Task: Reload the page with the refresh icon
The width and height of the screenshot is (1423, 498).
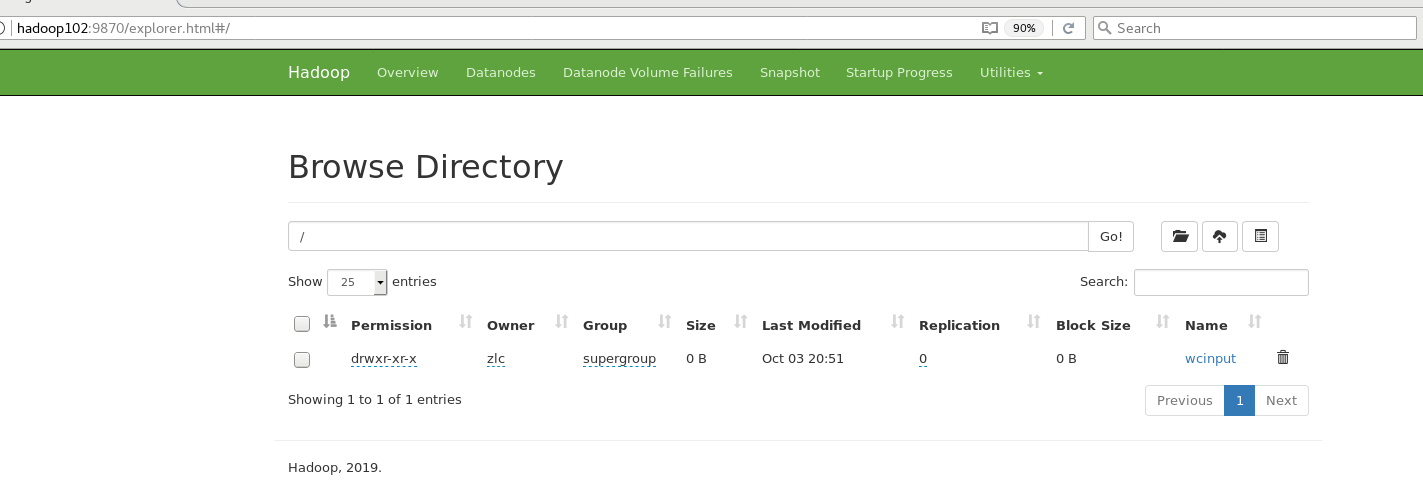Action: (1068, 28)
